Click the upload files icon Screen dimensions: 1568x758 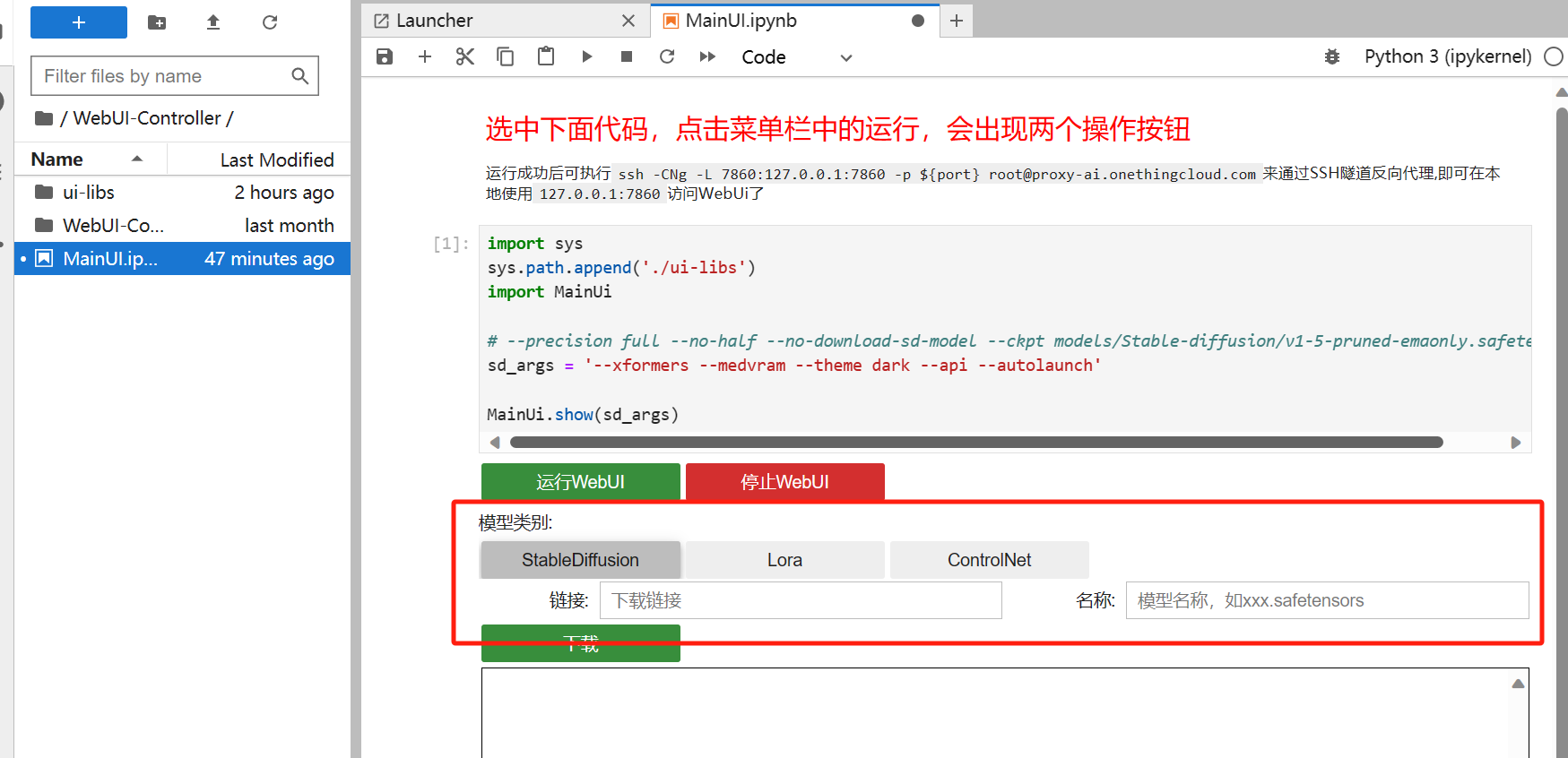[213, 22]
